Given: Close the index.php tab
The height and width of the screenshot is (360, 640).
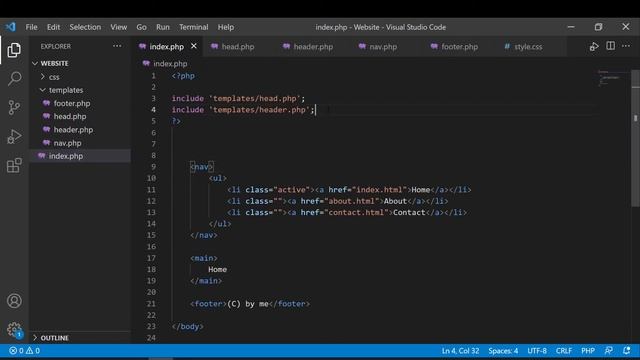Looking at the screenshot, I should point(194,46).
